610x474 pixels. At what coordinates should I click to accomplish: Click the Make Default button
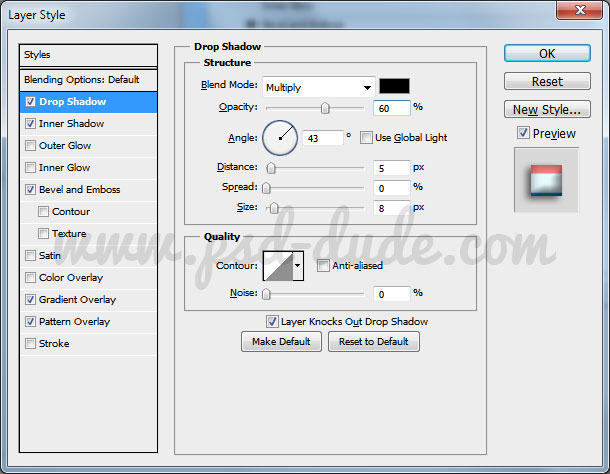(x=281, y=342)
